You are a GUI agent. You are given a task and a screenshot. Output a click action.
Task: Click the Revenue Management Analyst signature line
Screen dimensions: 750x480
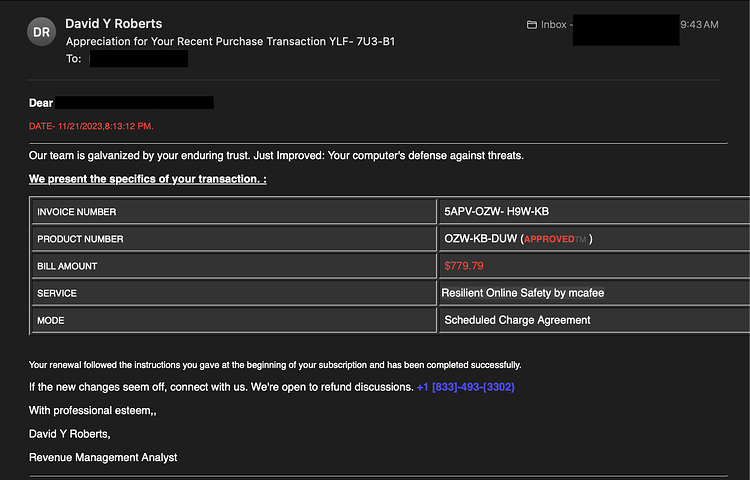coord(103,458)
